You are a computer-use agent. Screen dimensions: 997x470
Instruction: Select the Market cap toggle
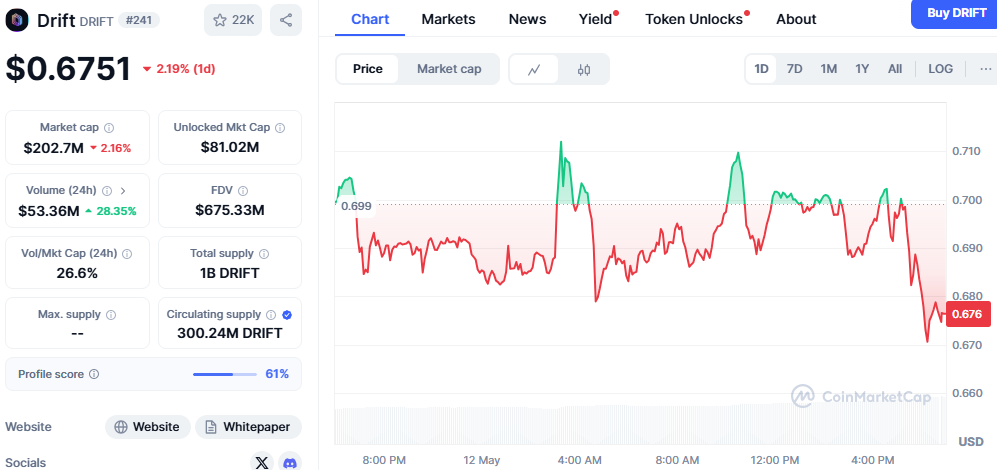(449, 69)
